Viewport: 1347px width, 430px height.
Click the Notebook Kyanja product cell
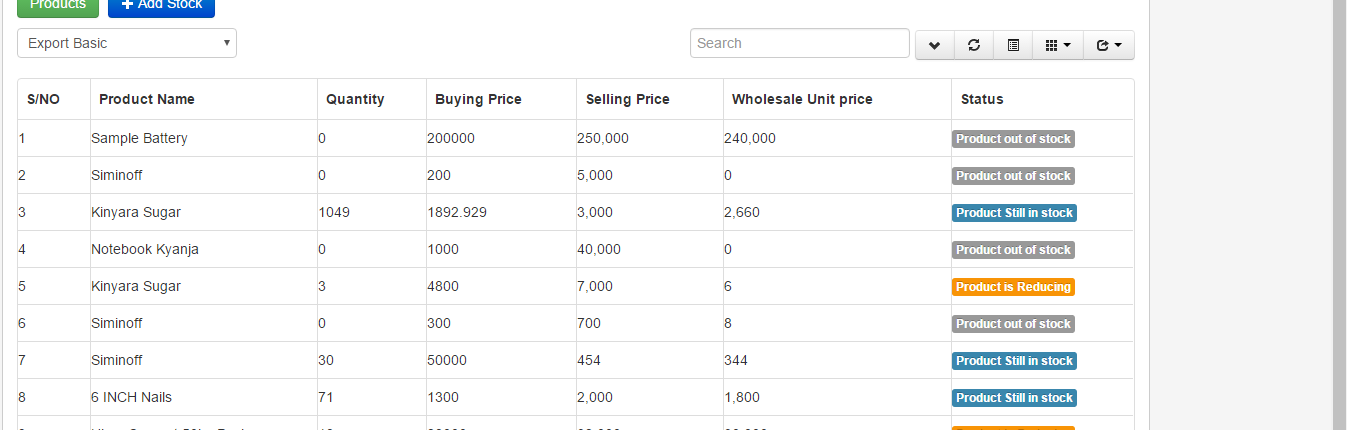pyautogui.click(x=145, y=250)
